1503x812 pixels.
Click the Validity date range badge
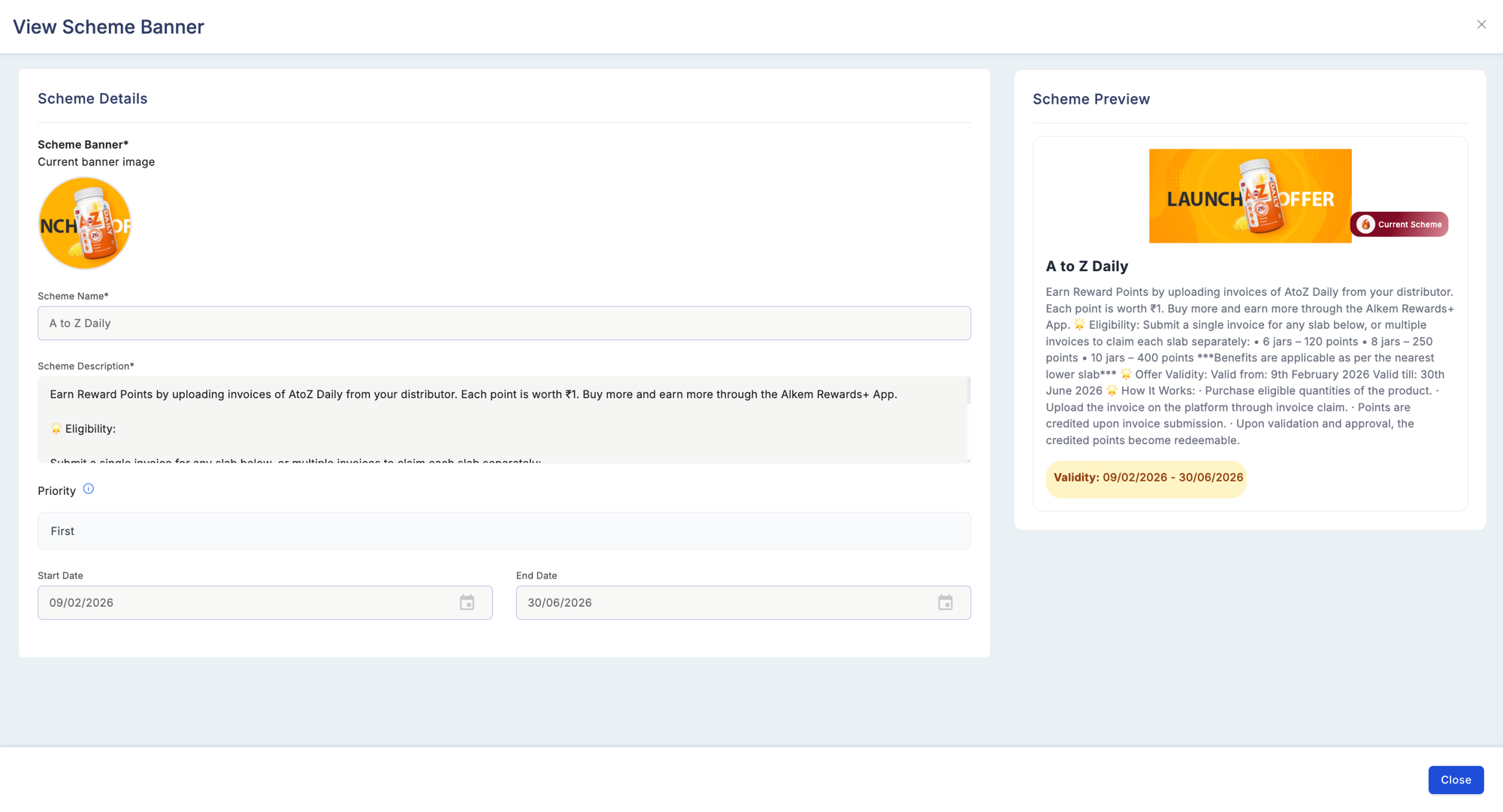coord(1146,478)
